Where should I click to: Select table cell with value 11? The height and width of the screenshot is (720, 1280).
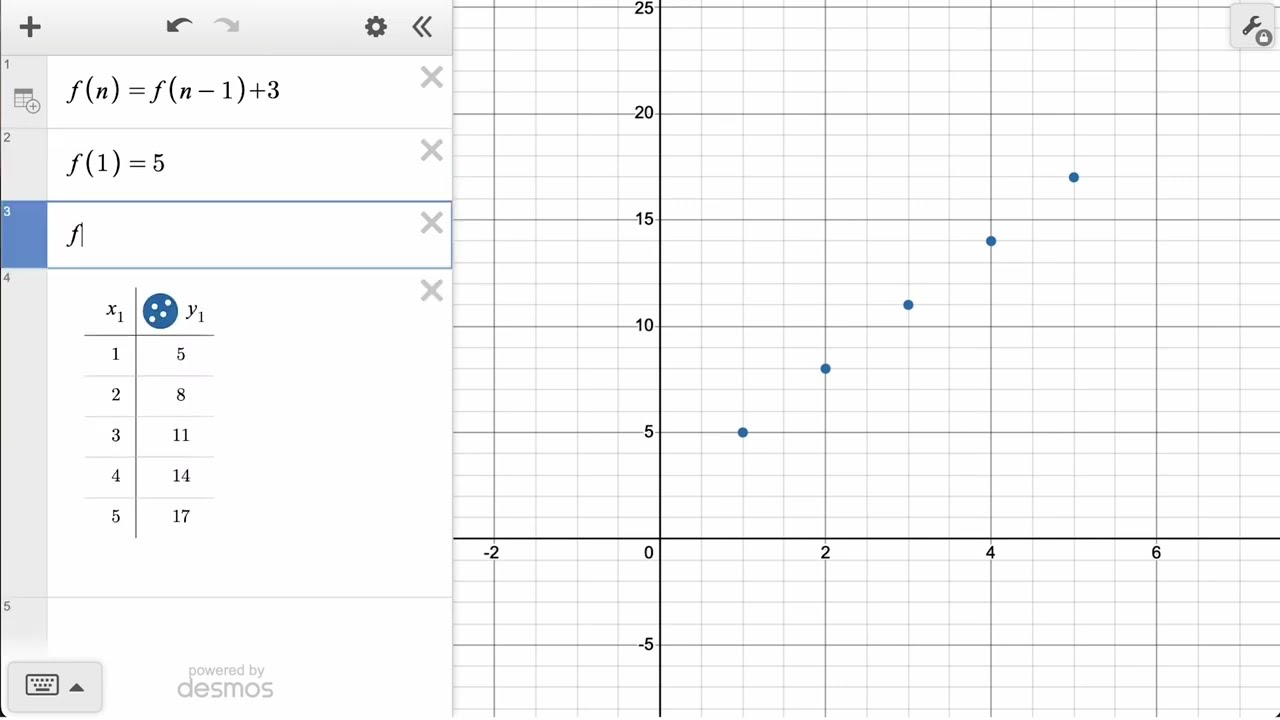point(175,436)
